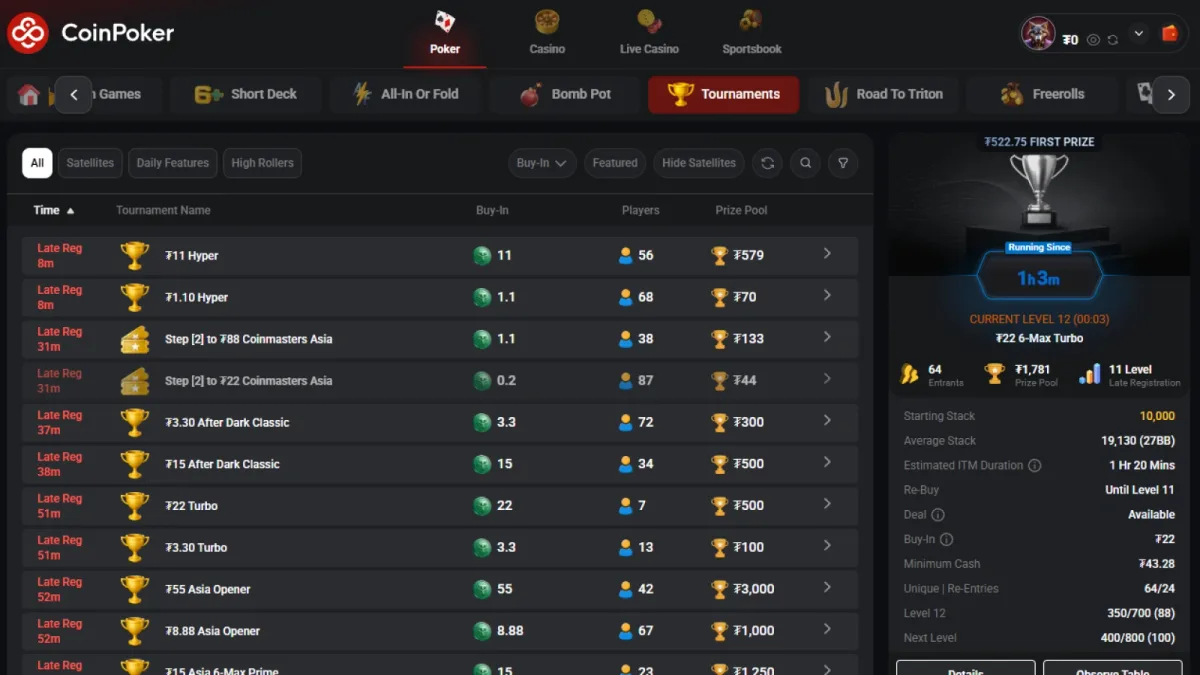Viewport: 1200px width, 675px height.
Task: Open the wolf profile avatar
Action: (1038, 33)
